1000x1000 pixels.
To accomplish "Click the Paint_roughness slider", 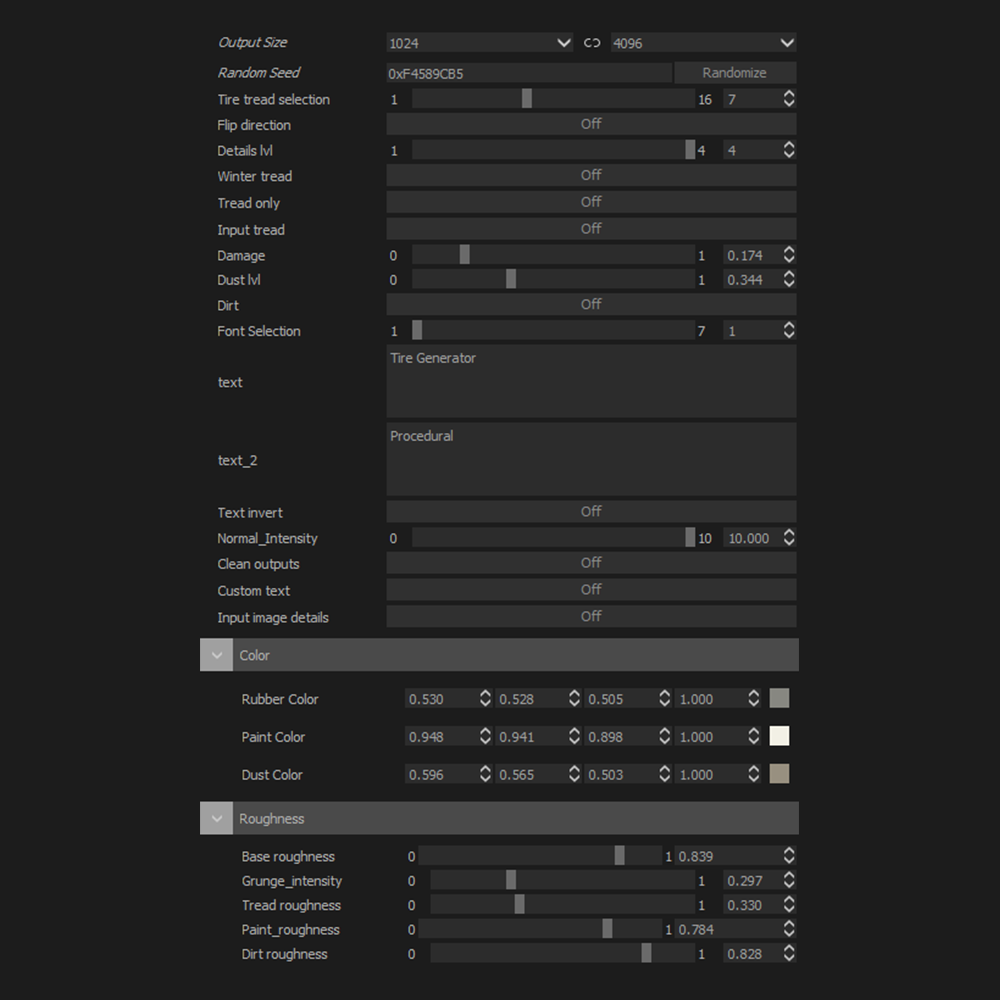I will (540, 929).
